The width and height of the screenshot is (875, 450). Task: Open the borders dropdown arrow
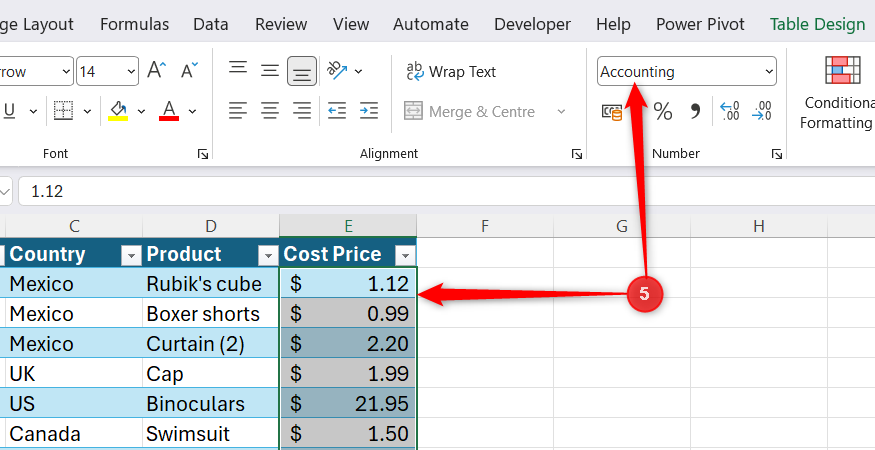[87, 112]
